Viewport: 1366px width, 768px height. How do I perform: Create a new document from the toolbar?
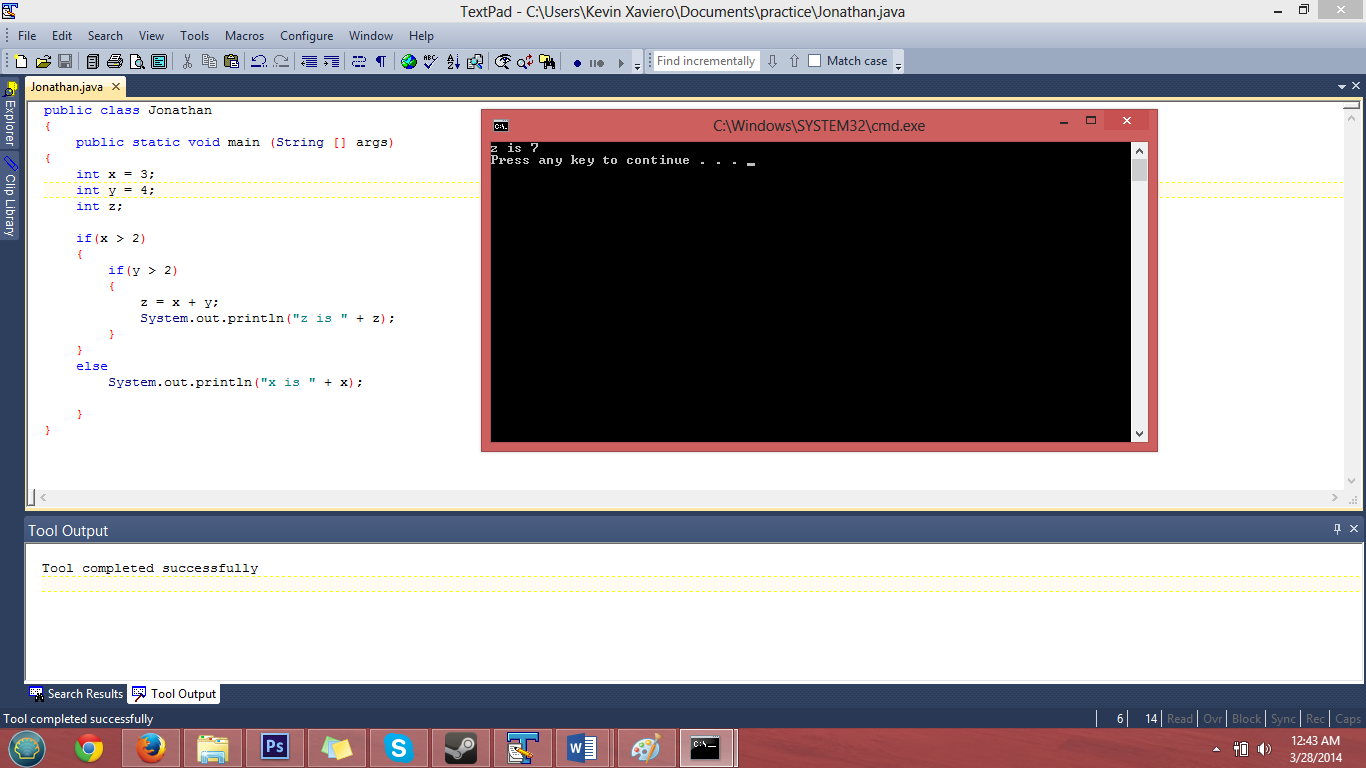point(21,61)
